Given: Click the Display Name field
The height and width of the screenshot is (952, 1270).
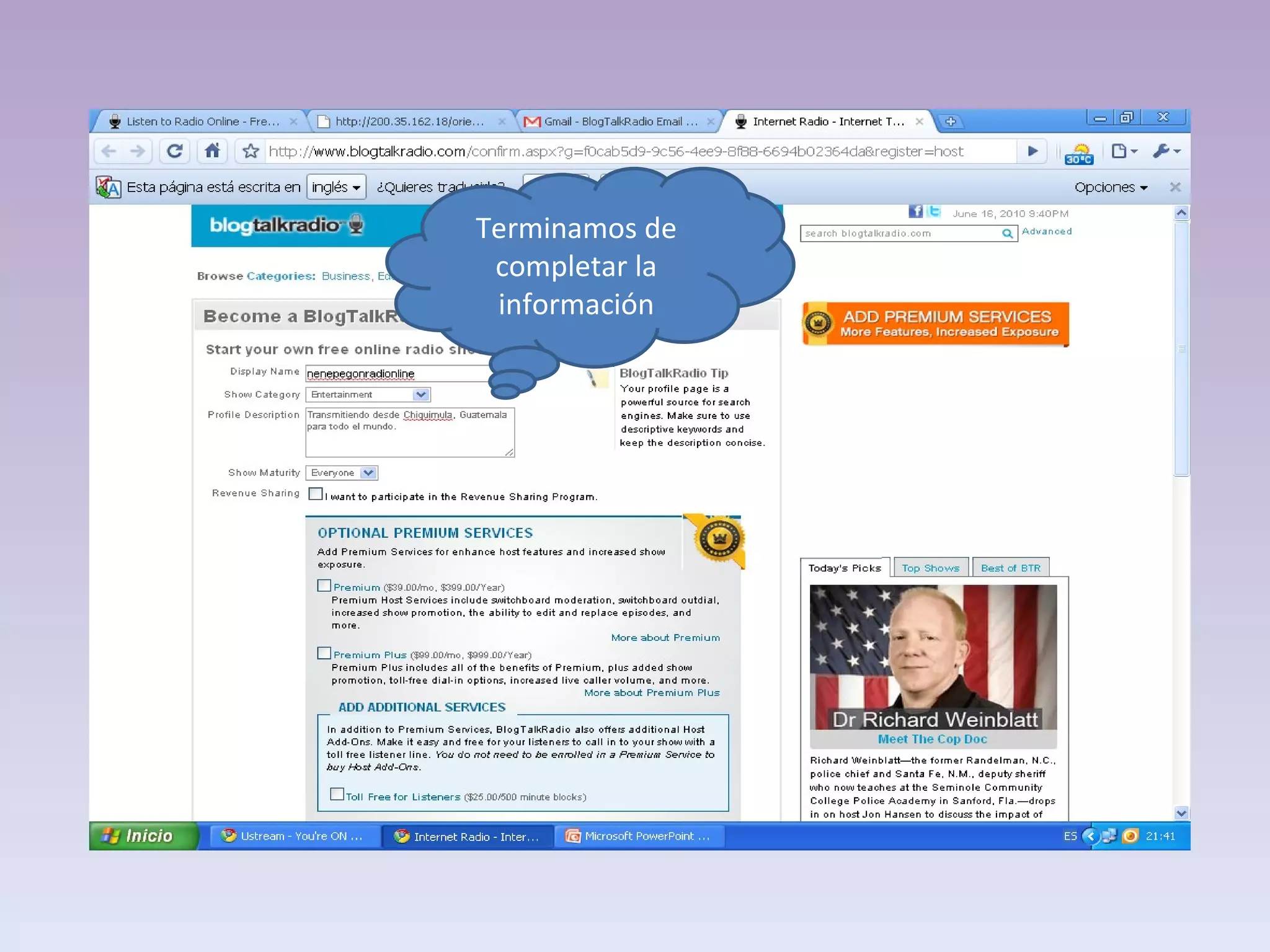Looking at the screenshot, I should tap(400, 373).
